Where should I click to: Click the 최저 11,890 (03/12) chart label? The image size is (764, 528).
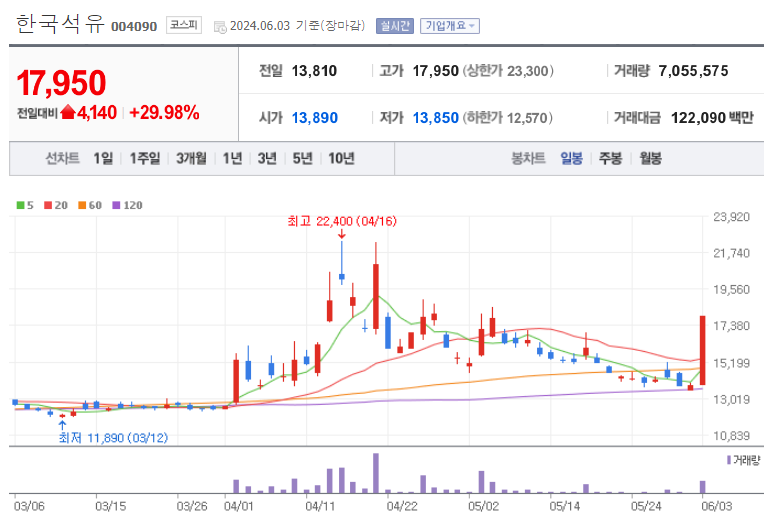coord(113,437)
